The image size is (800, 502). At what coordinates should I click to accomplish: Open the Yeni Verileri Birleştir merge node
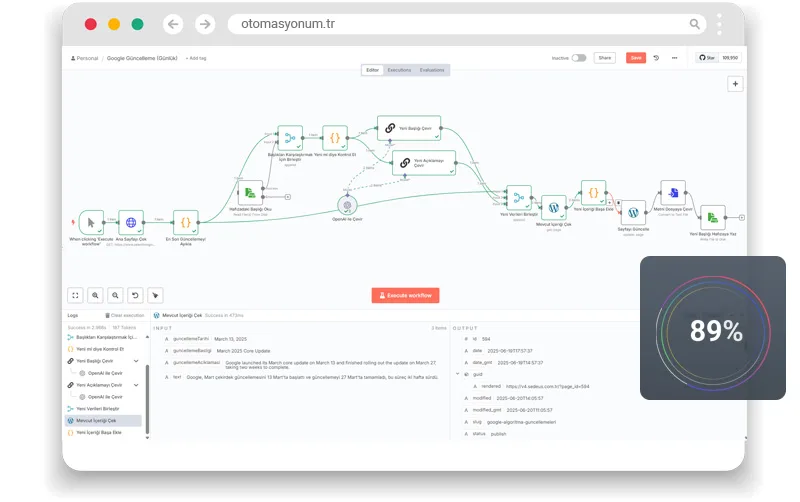518,197
